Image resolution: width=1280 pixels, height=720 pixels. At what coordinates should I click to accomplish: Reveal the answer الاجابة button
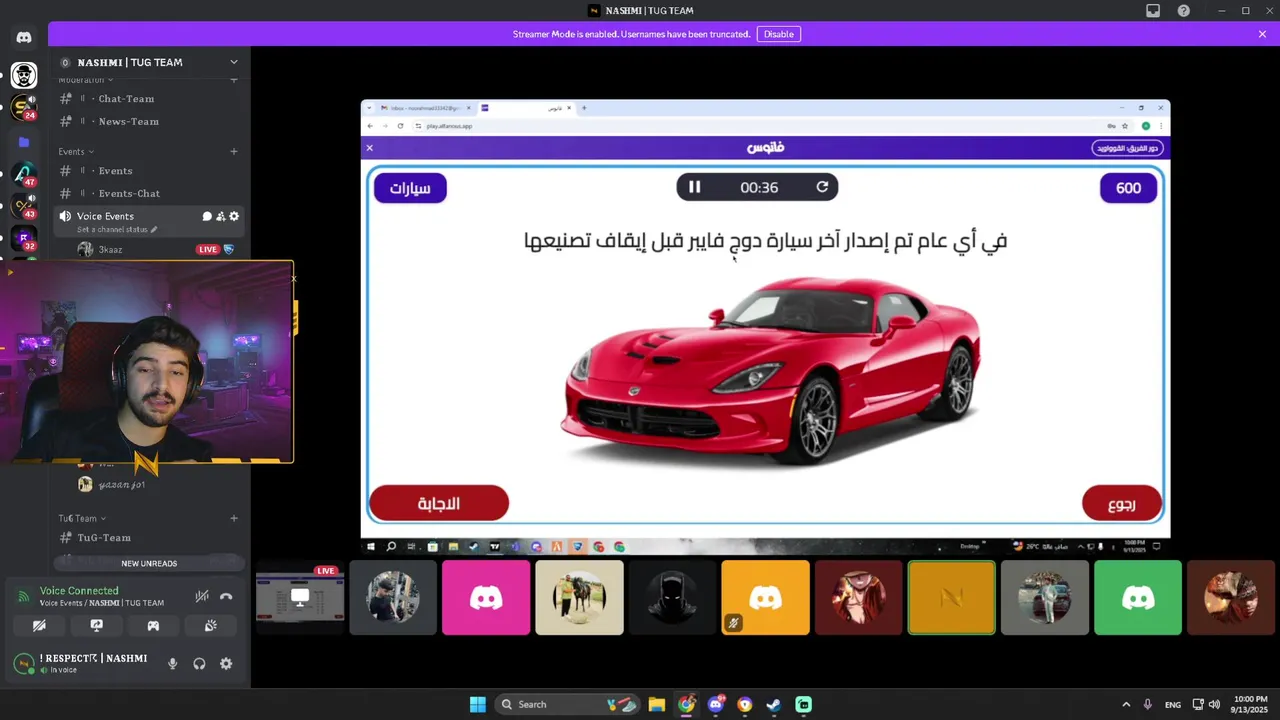pyautogui.click(x=439, y=503)
